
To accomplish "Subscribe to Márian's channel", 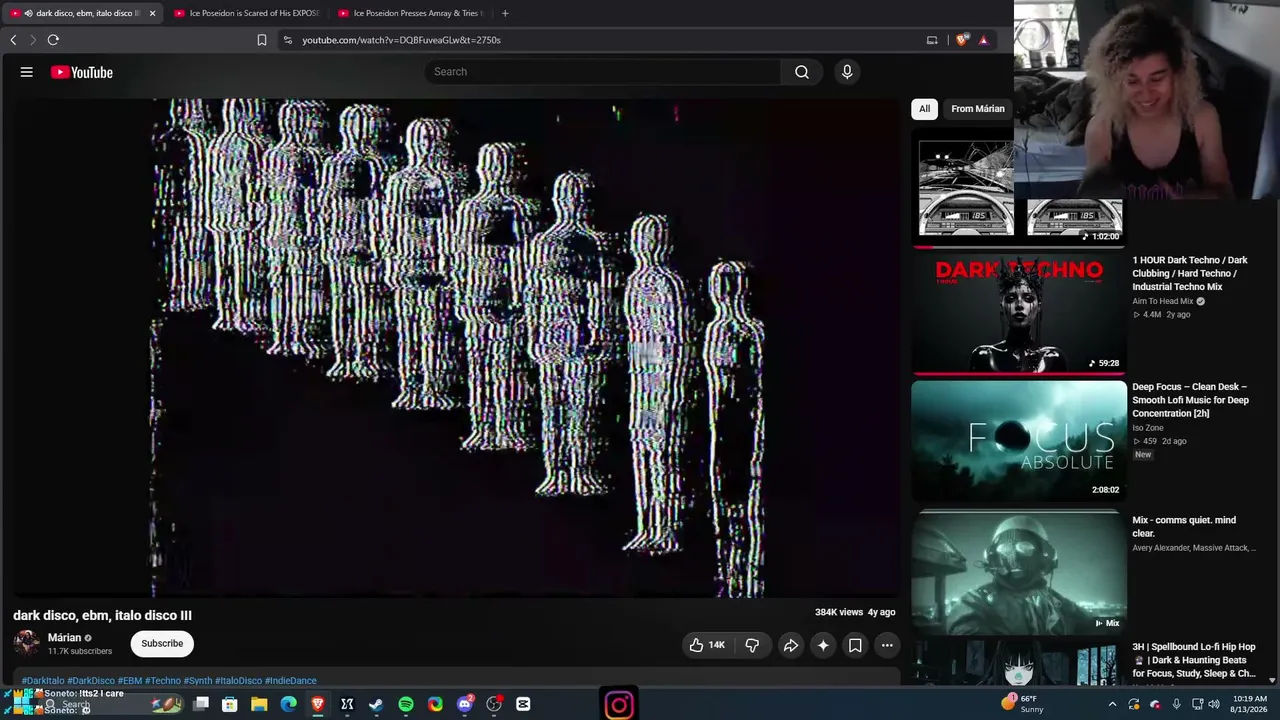I will click(162, 643).
